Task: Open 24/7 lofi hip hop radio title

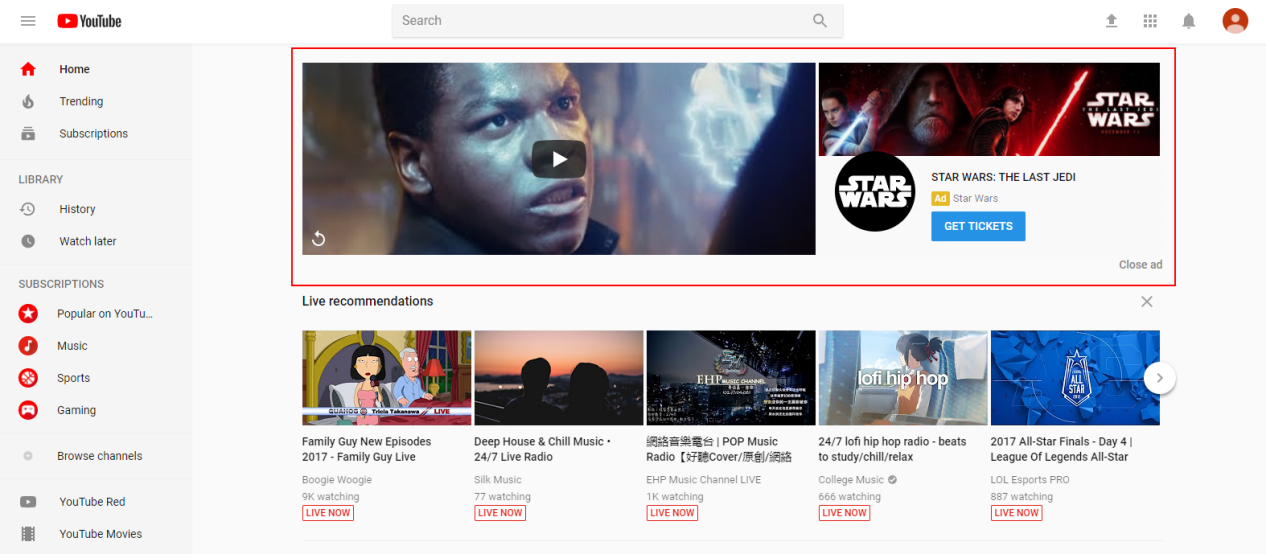Action: 892,449
